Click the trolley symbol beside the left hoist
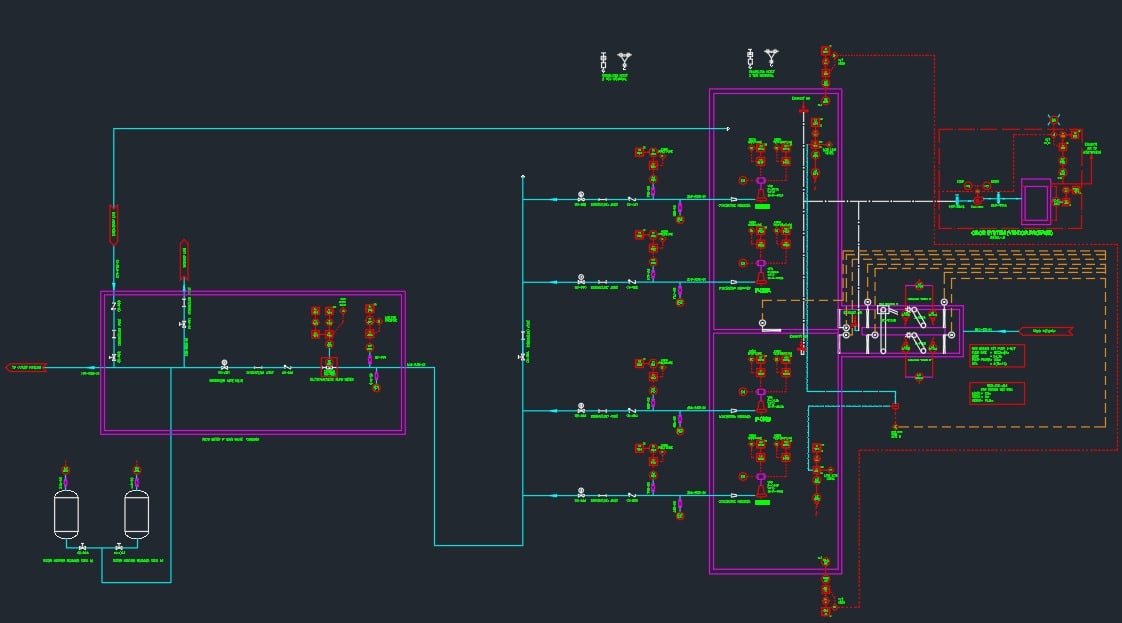Image resolution: width=1122 pixels, height=623 pixels. (x=625, y=60)
